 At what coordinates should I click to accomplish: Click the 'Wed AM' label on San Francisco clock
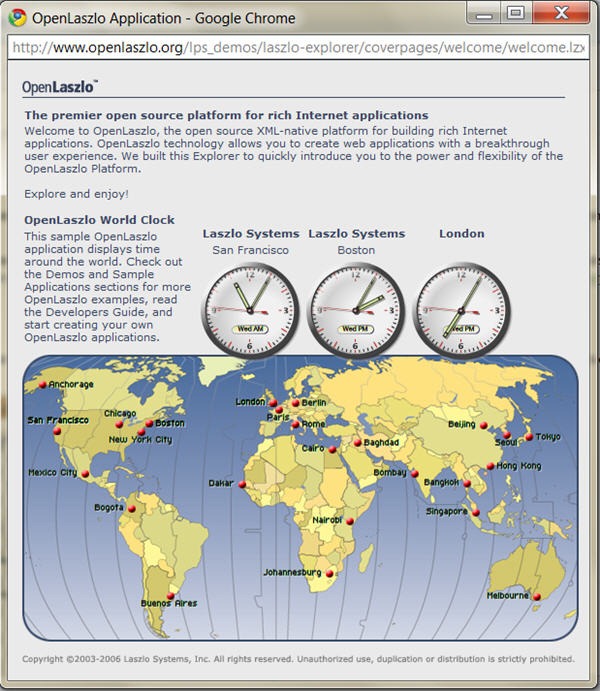(x=250, y=329)
